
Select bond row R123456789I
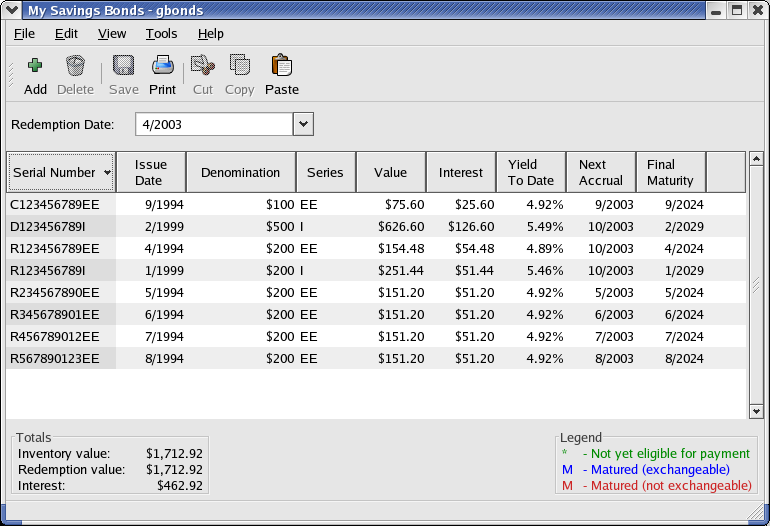pyautogui.click(x=376, y=271)
